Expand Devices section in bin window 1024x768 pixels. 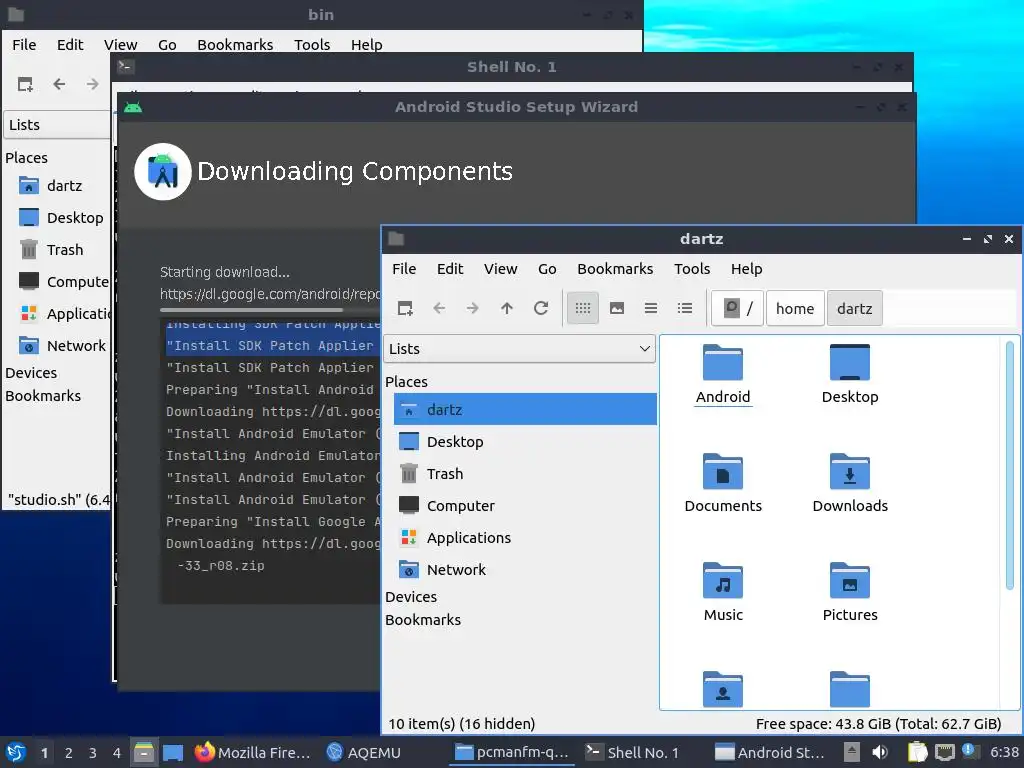pyautogui.click(x=31, y=373)
